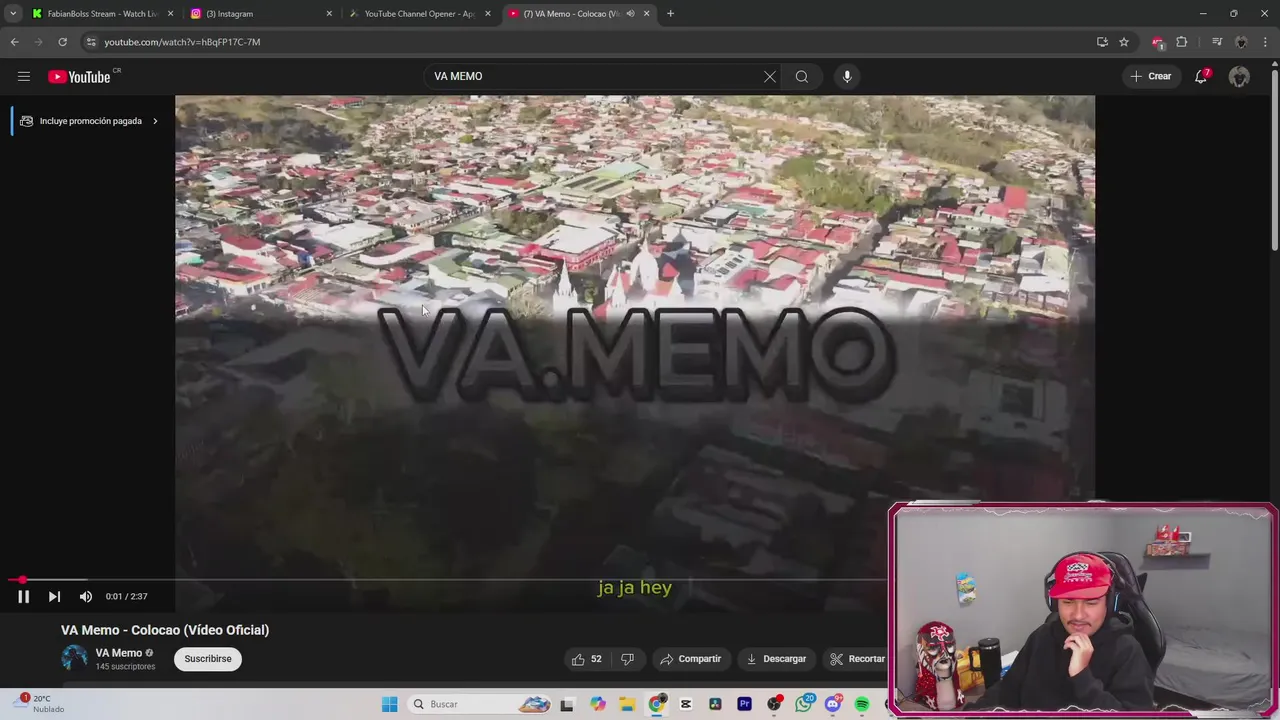Mute audio on the VA Memo tab
Viewport: 1280px width, 720px height.
coord(630,14)
